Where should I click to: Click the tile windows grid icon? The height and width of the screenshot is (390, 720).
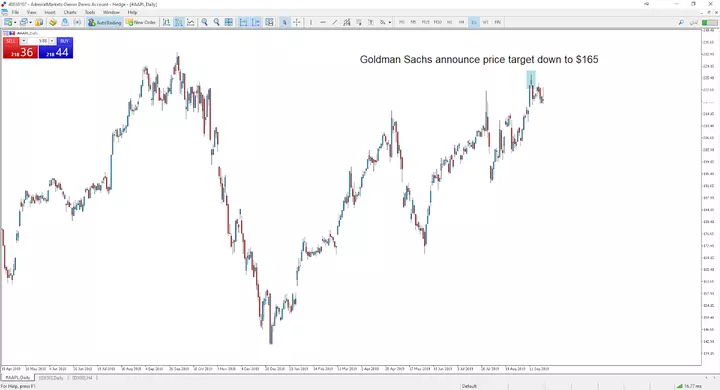[229, 22]
